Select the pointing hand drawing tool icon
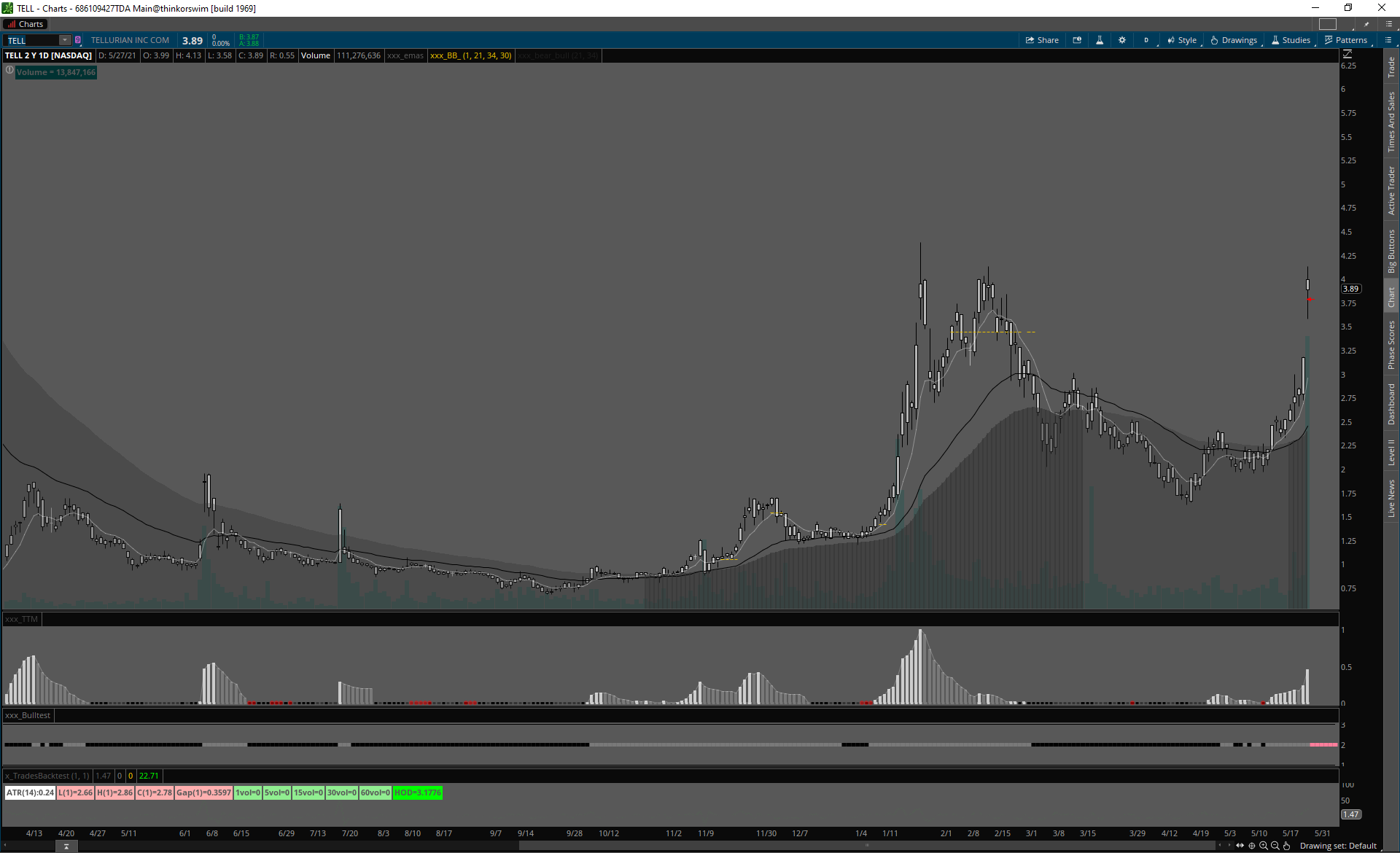The height and width of the screenshot is (853, 1400). (x=1287, y=846)
